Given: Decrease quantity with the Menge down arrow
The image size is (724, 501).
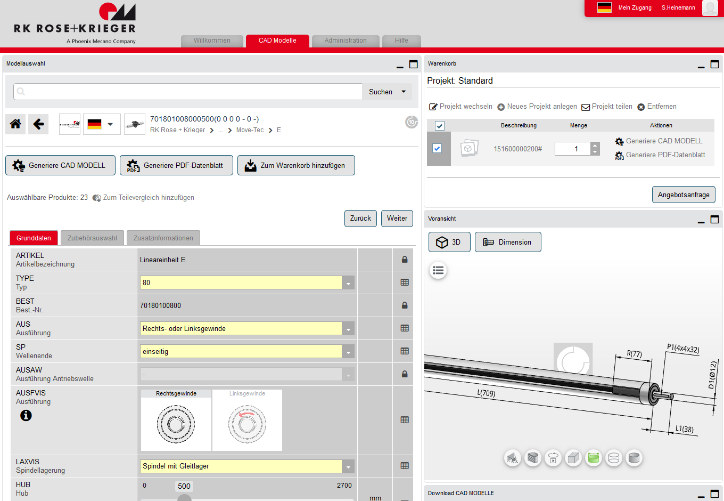Looking at the screenshot, I should [595, 152].
